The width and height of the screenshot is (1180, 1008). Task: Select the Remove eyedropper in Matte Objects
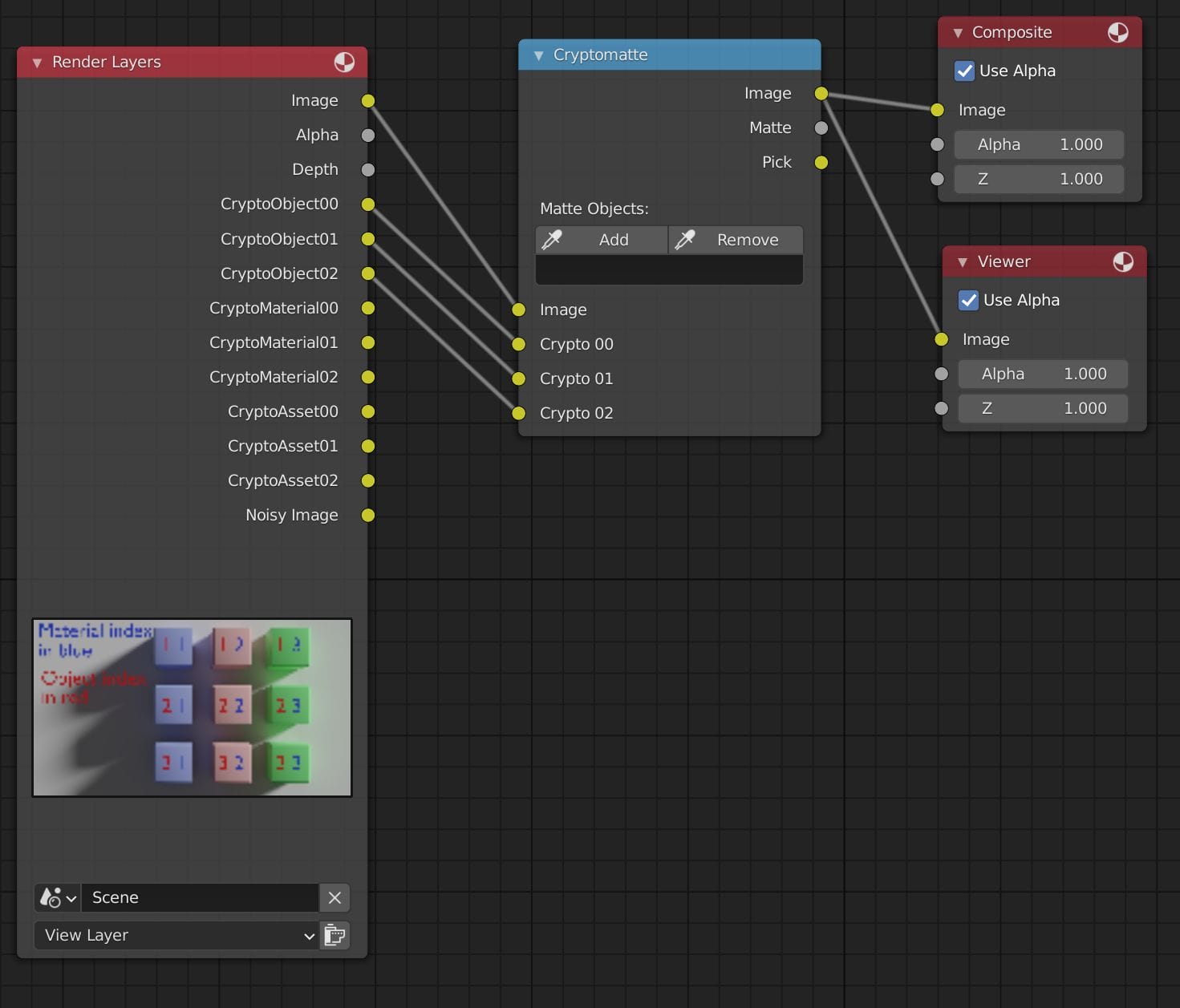point(687,239)
